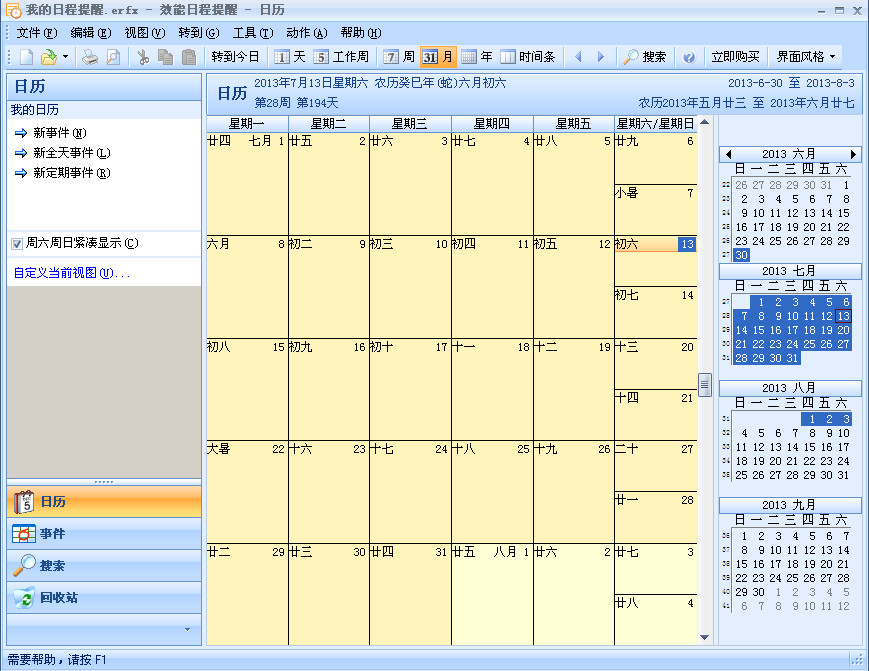Click the open folder toolbar icon
869x671 pixels.
pos(49,57)
